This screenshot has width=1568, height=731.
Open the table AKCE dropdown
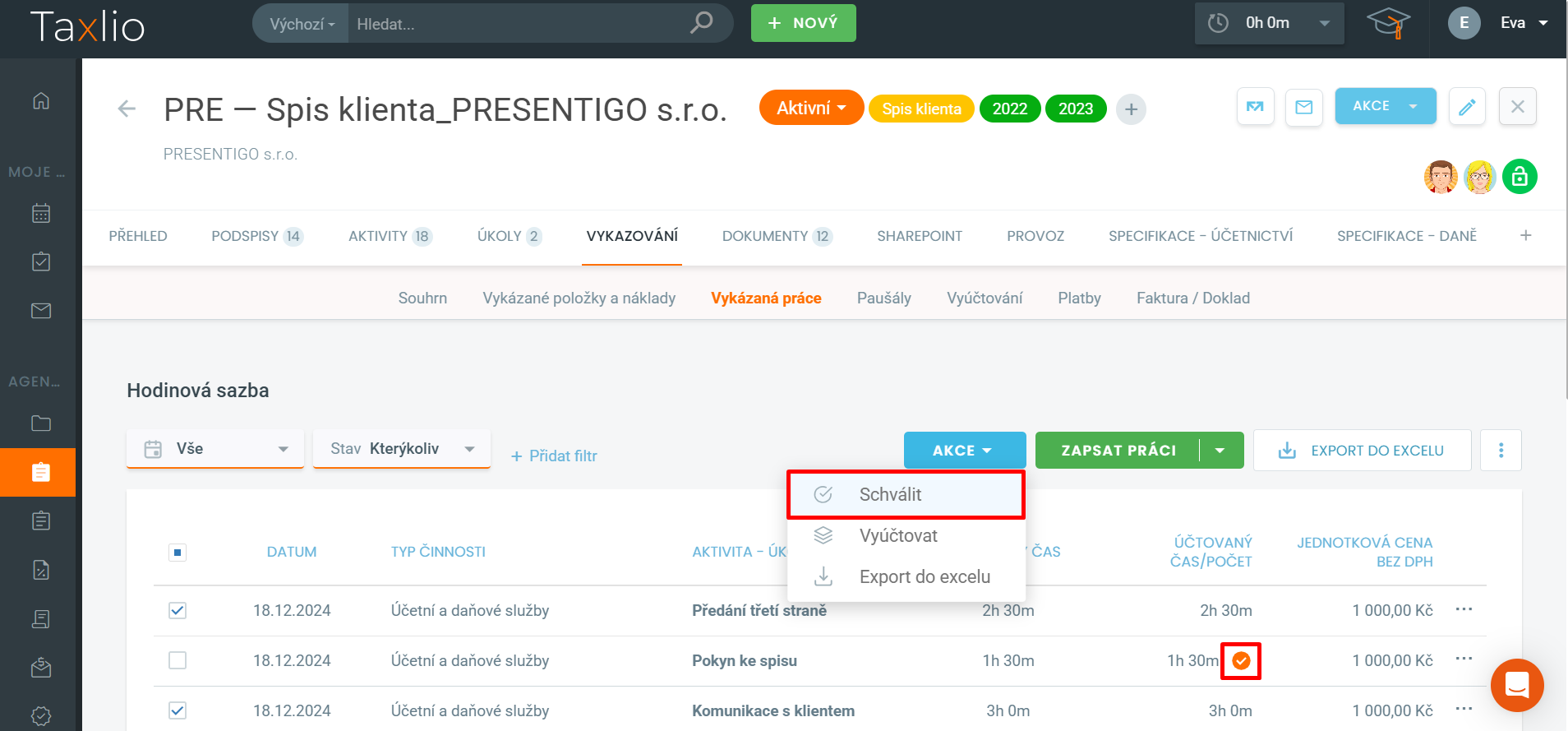(x=965, y=451)
